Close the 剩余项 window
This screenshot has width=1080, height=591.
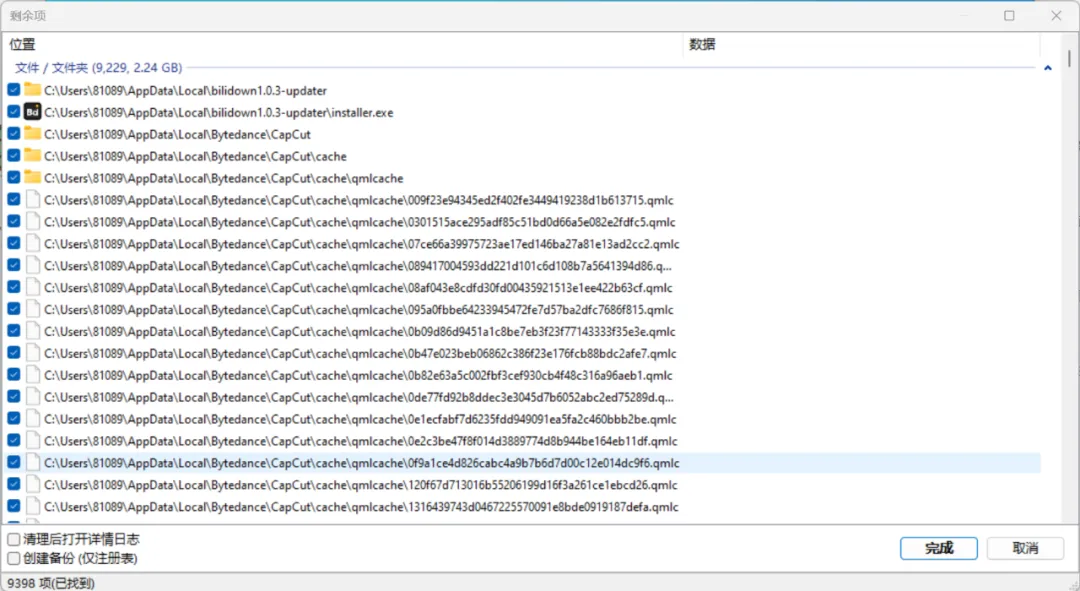(1056, 15)
